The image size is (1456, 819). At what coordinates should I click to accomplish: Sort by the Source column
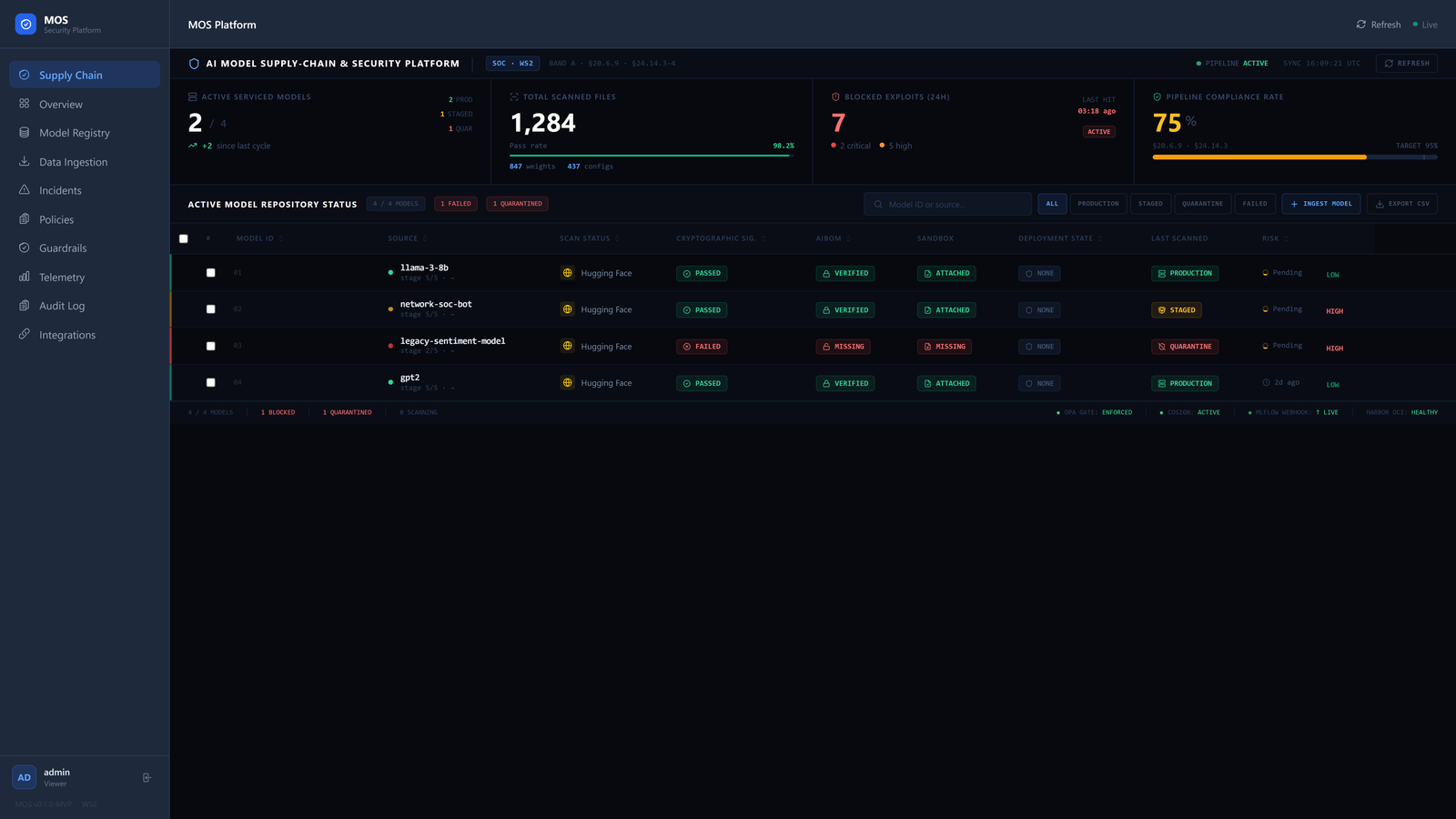pyautogui.click(x=407, y=238)
